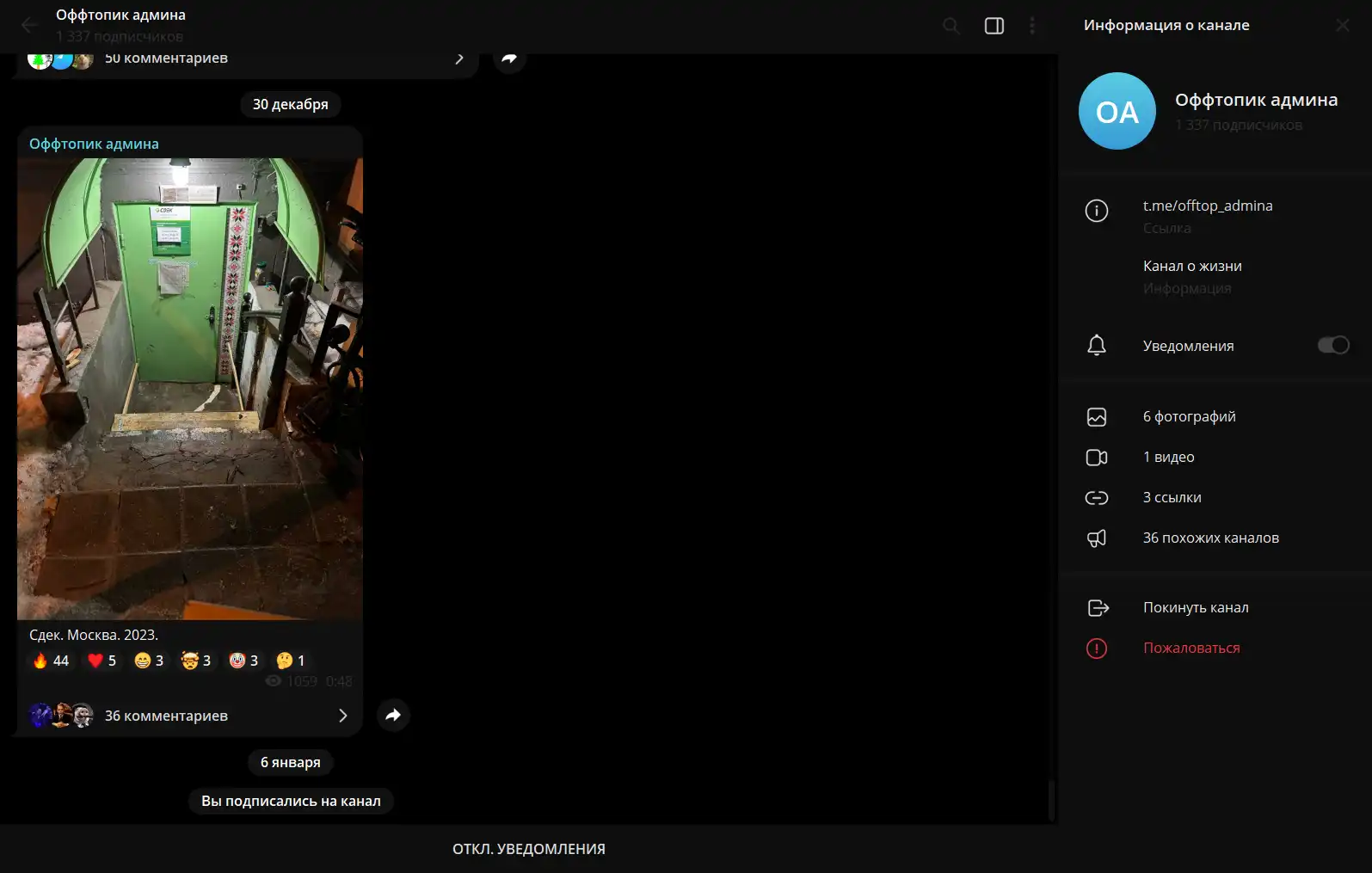Screen dimensions: 1372x873
Task: React with the thinking face emoji 1
Action: 290,661
